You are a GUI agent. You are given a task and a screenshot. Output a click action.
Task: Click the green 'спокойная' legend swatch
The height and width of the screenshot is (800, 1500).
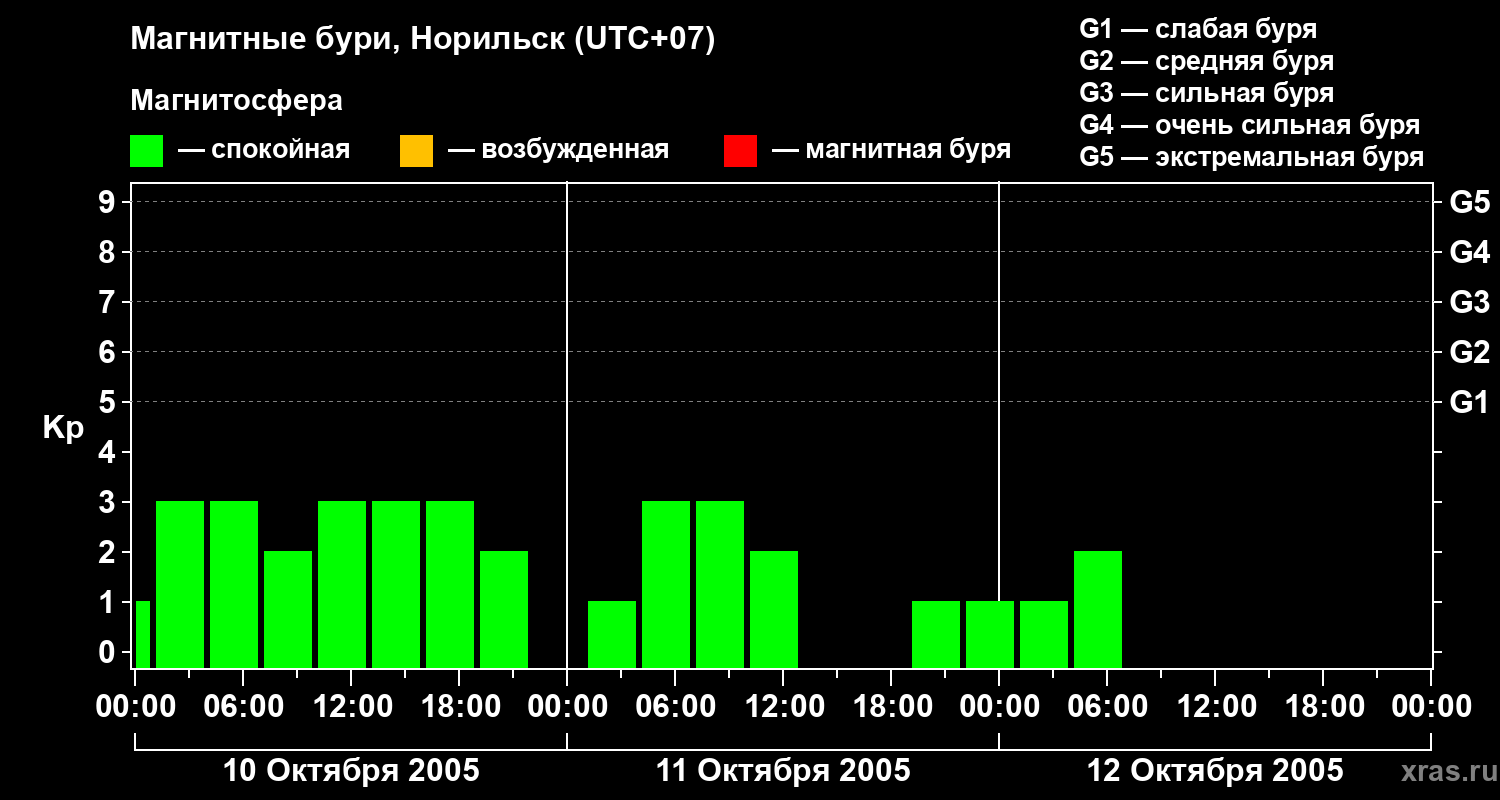[x=146, y=151]
